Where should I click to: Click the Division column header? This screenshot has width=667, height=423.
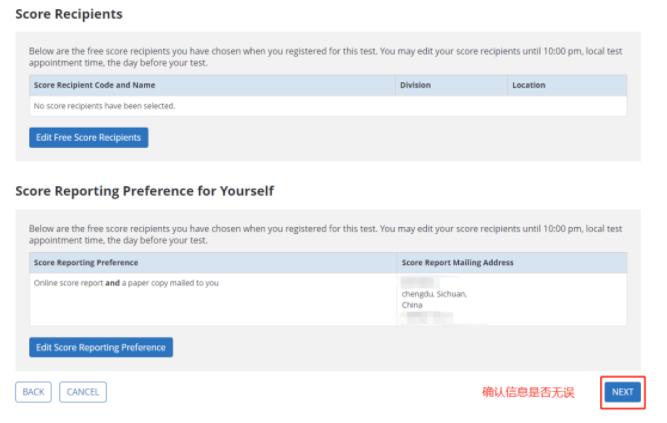click(x=415, y=85)
